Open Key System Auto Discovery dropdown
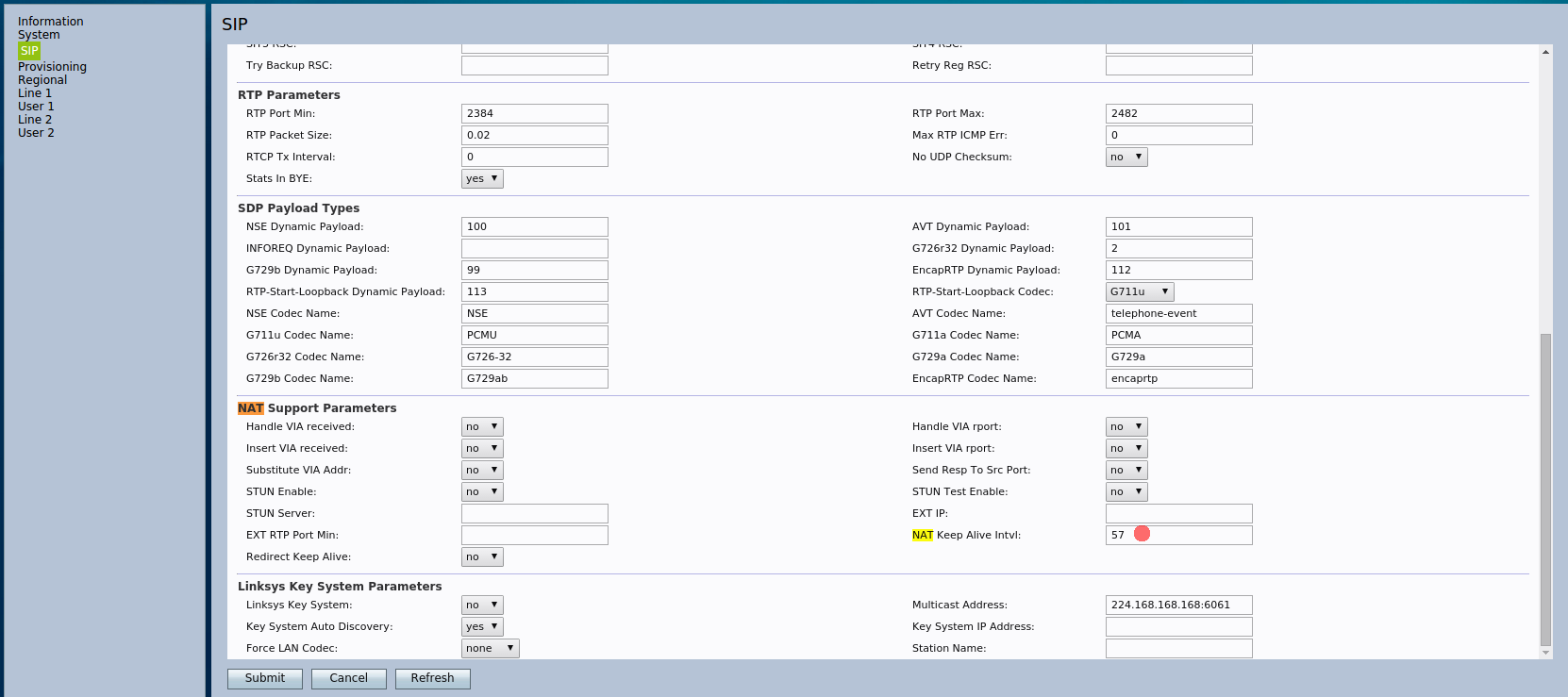The height and width of the screenshot is (697, 1568). coord(482,627)
